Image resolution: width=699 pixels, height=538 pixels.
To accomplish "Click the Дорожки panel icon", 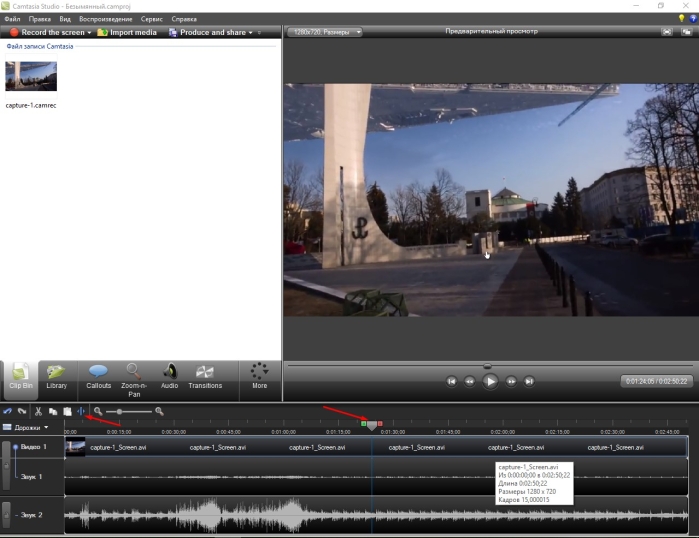I will pyautogui.click(x=7, y=427).
